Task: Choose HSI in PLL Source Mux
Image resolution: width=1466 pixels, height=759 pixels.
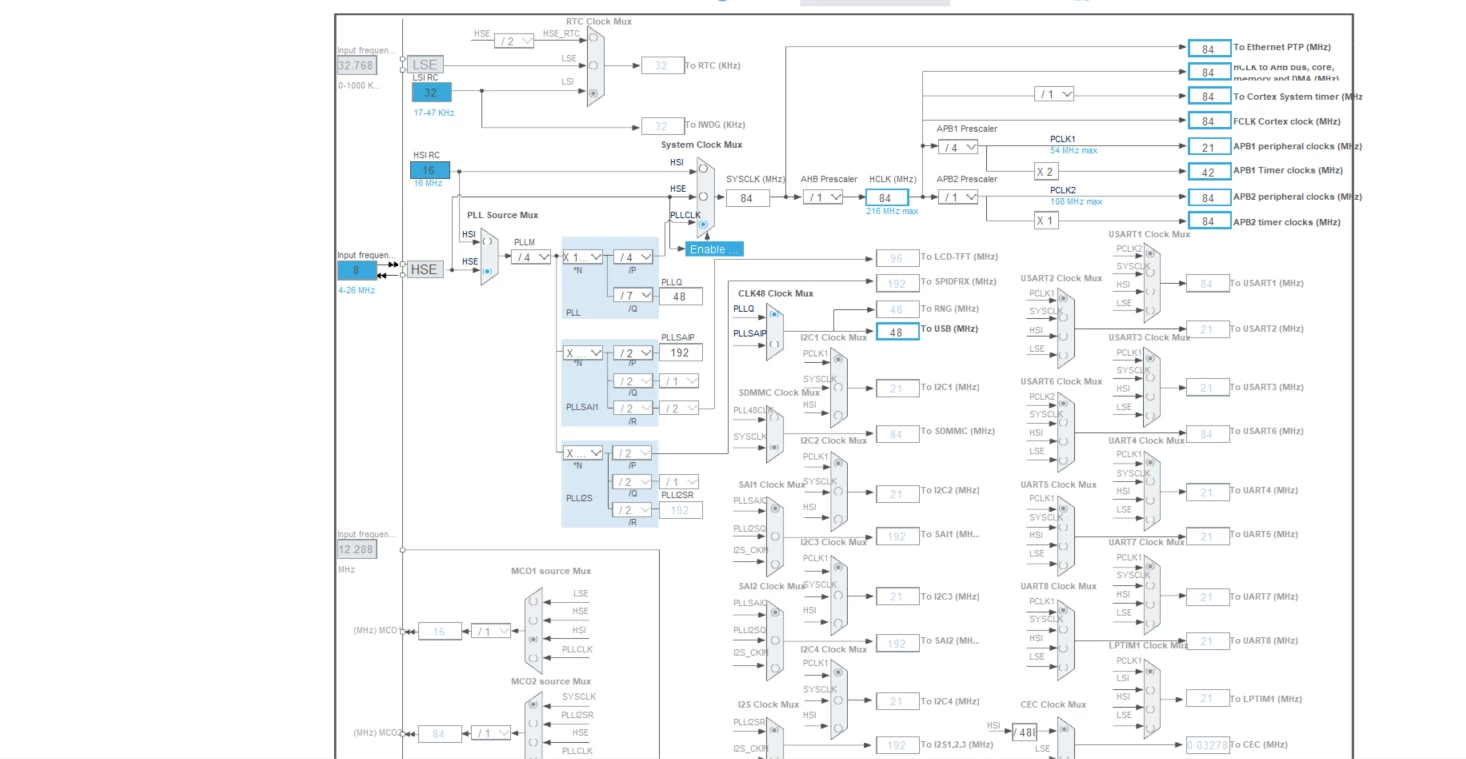Action: 487,241
